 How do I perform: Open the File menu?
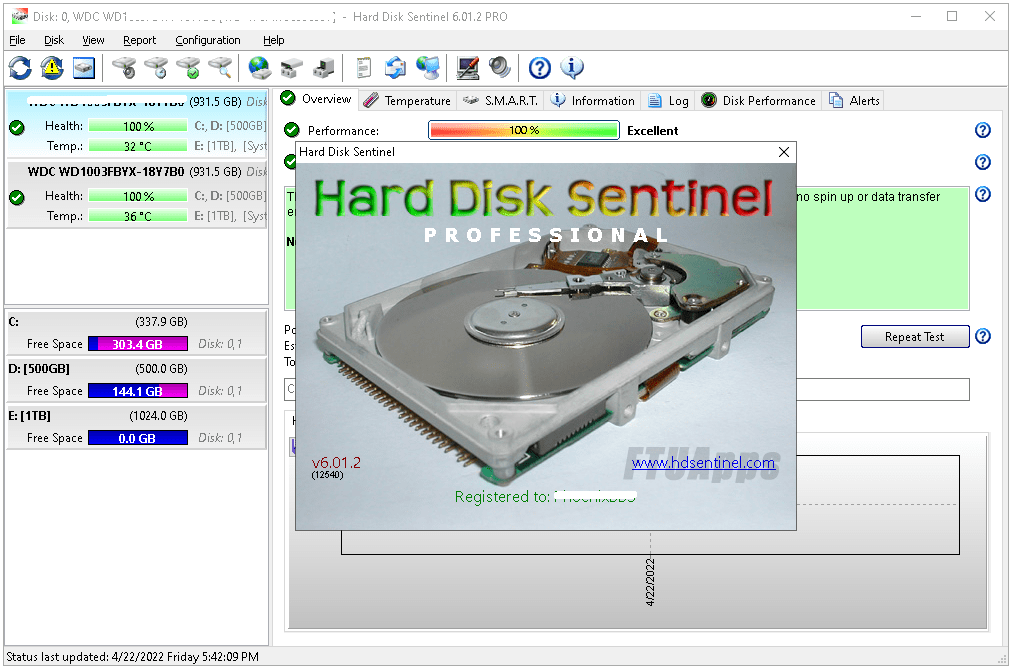(x=17, y=40)
